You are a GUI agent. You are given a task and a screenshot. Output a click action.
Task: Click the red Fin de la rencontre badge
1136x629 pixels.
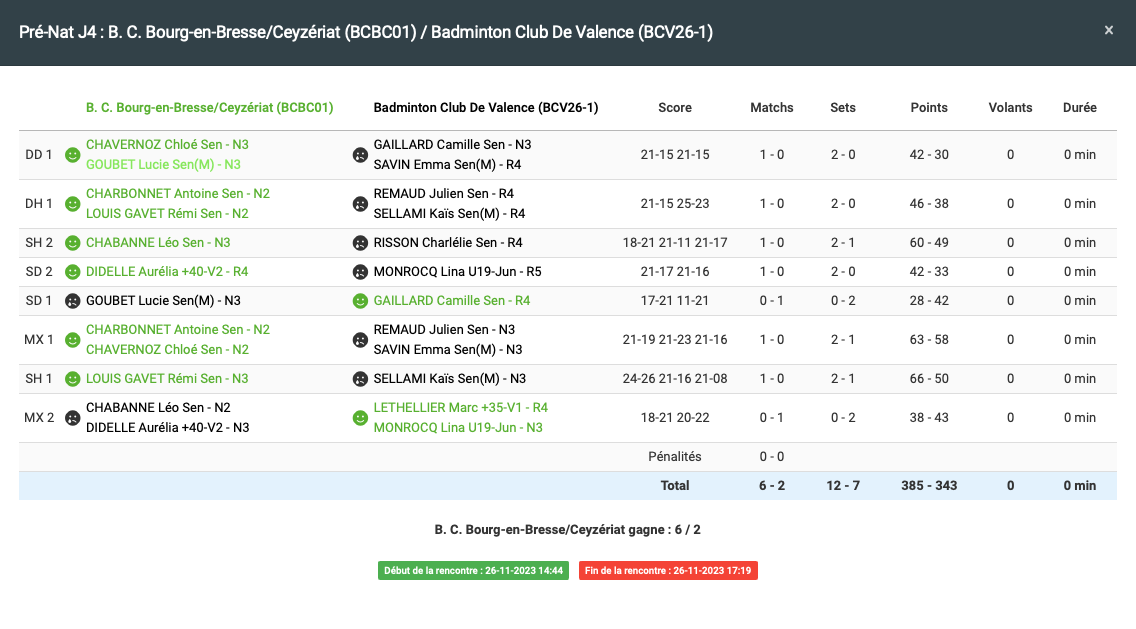point(668,570)
